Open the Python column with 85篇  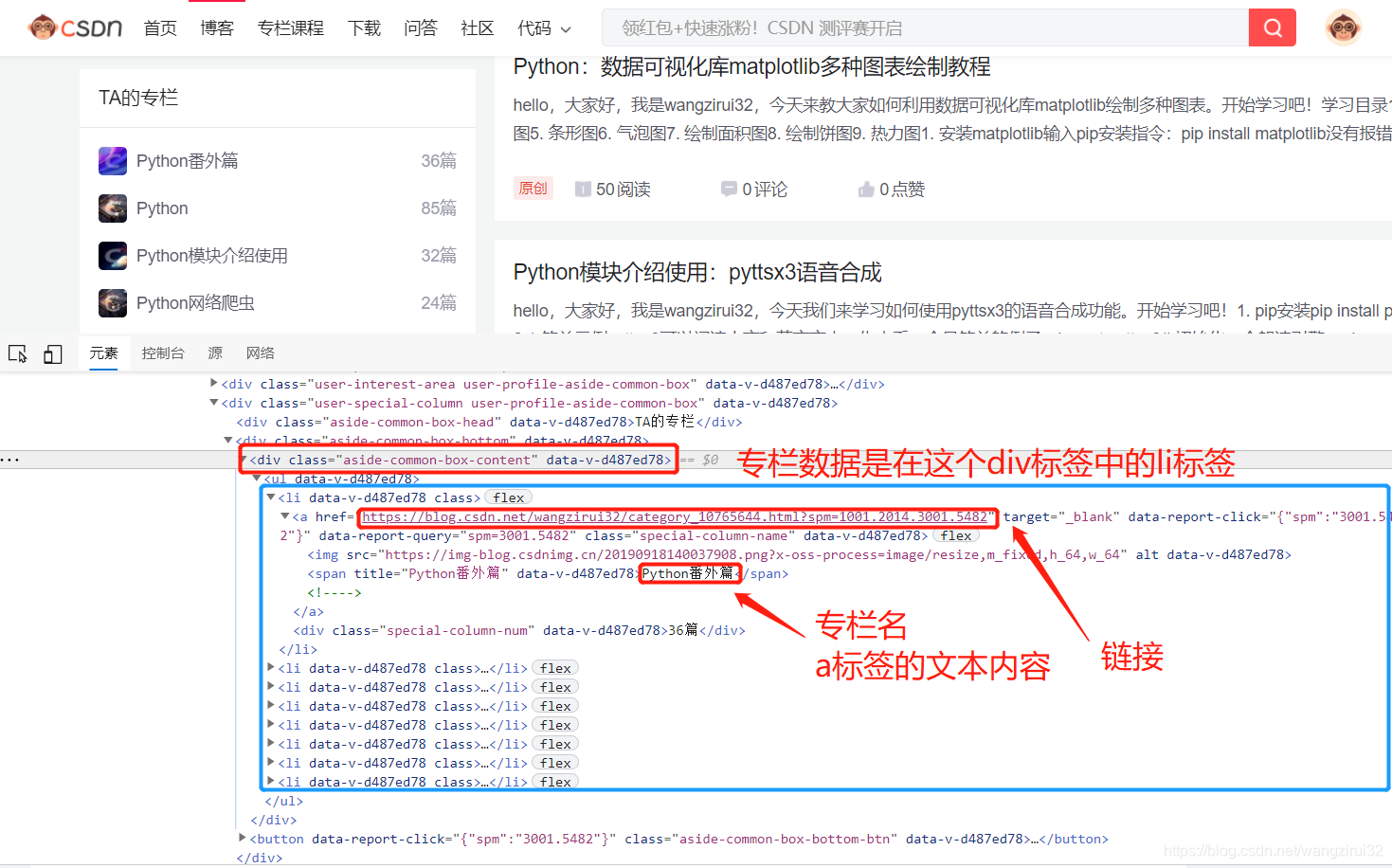coord(162,208)
